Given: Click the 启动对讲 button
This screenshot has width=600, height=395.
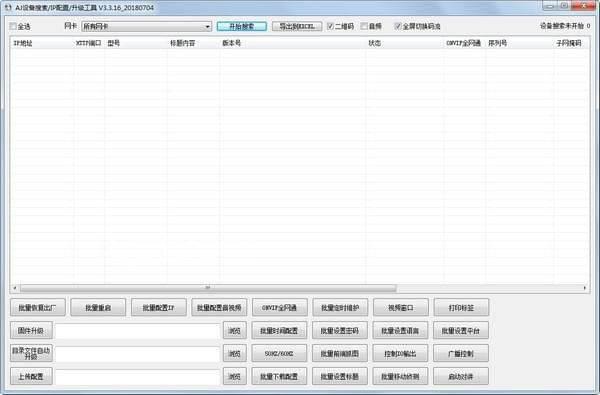Looking at the screenshot, I should 461,376.
